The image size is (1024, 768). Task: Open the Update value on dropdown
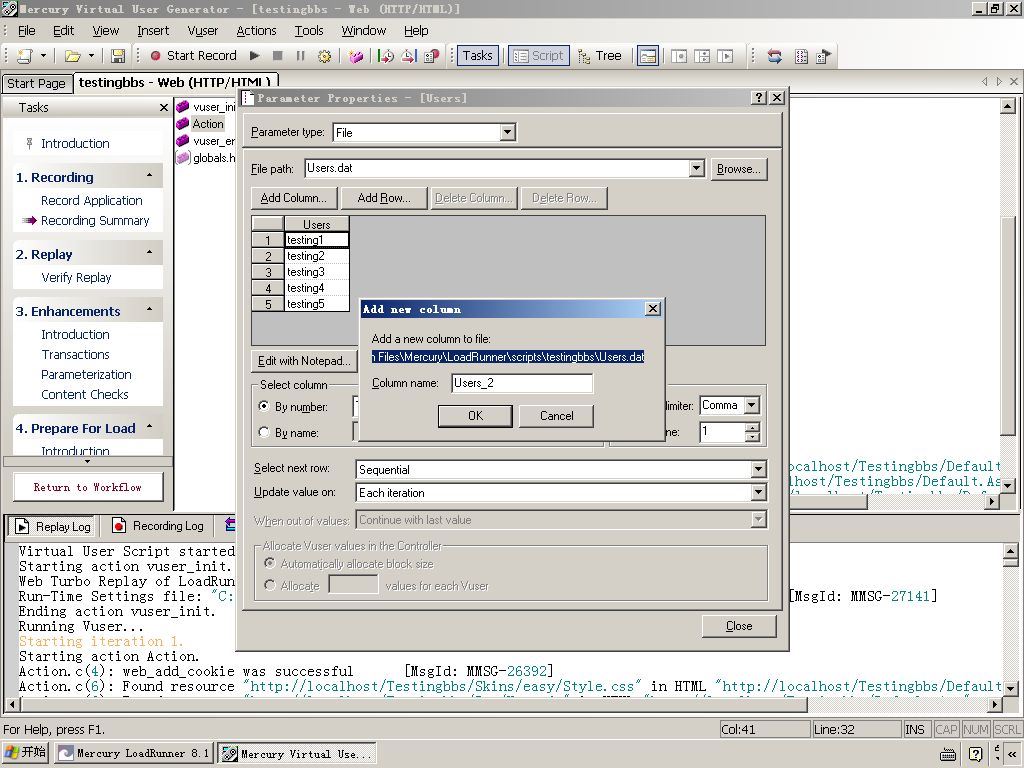[758, 492]
